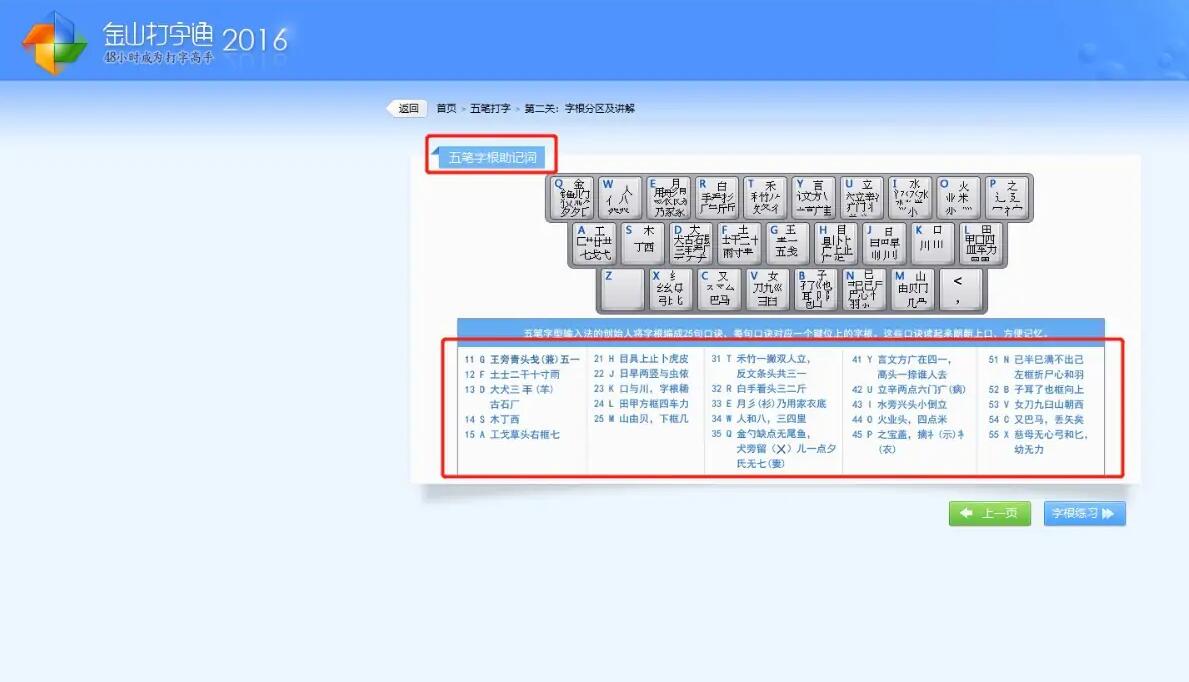Select the V key on the keyboard diagram
1189x682 pixels.
768,289
